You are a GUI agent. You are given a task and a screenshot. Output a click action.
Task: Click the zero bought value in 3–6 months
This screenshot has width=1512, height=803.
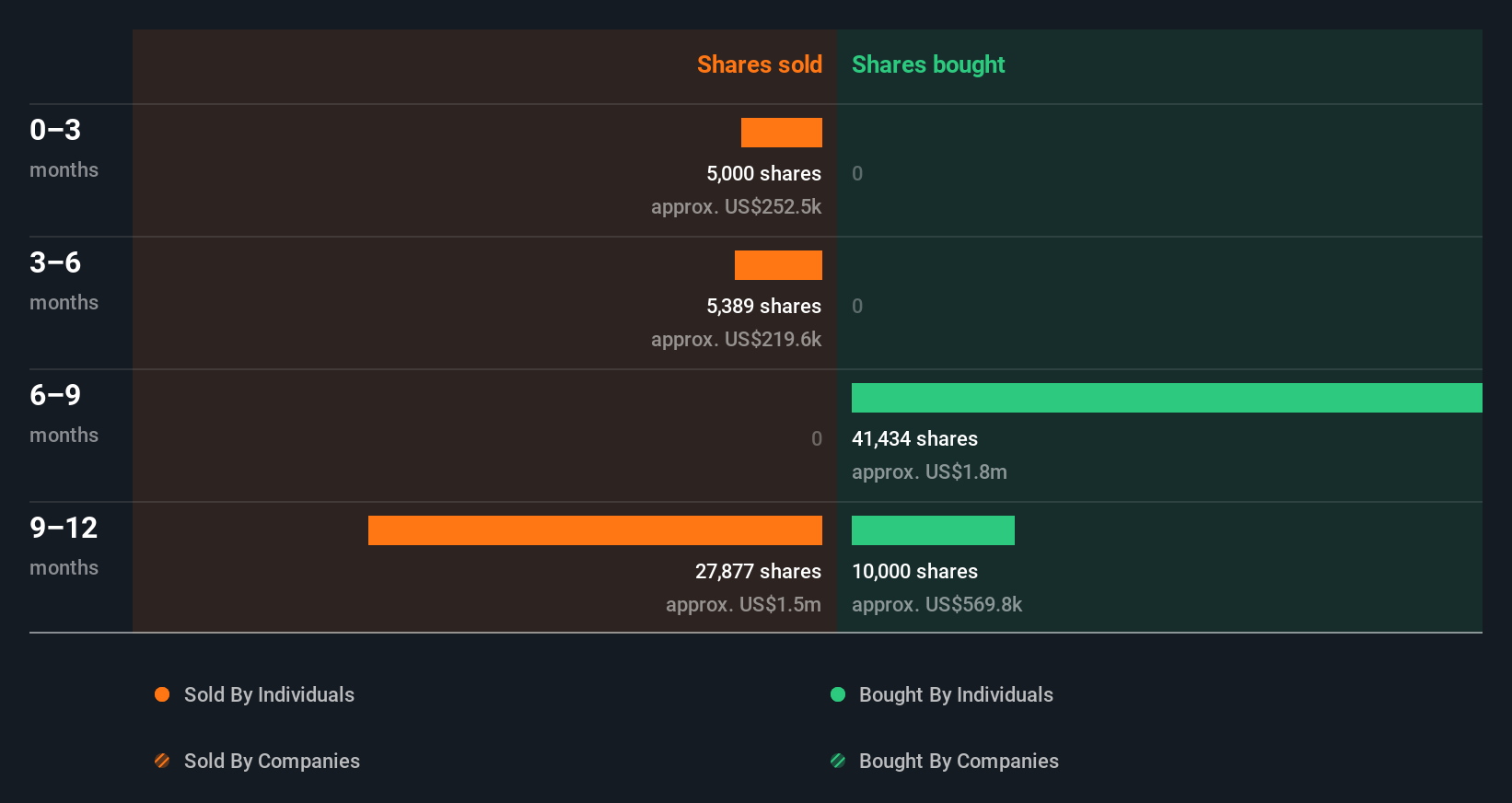point(857,306)
